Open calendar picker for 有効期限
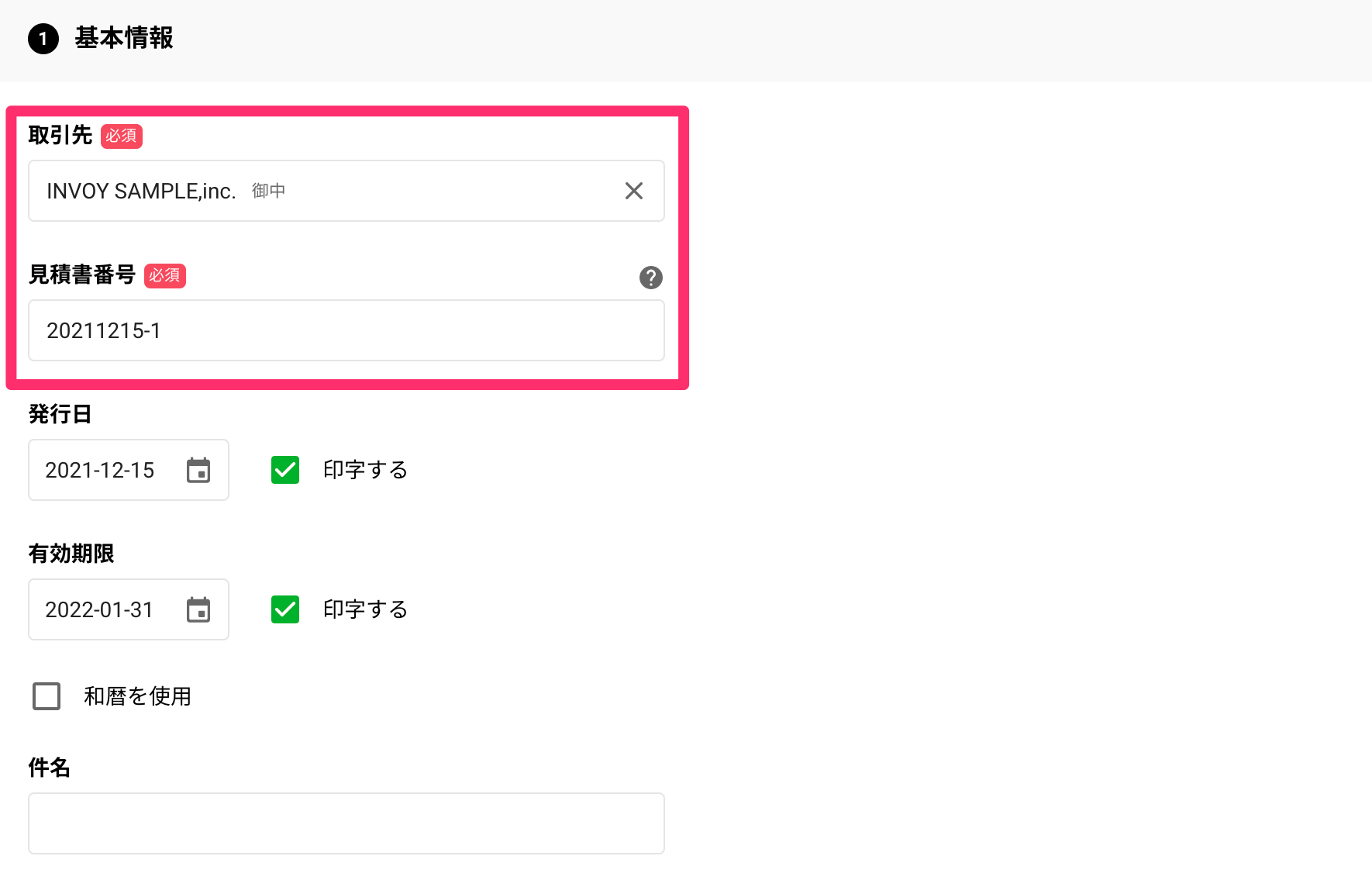This screenshot has height=887, width=1372. pos(198,609)
